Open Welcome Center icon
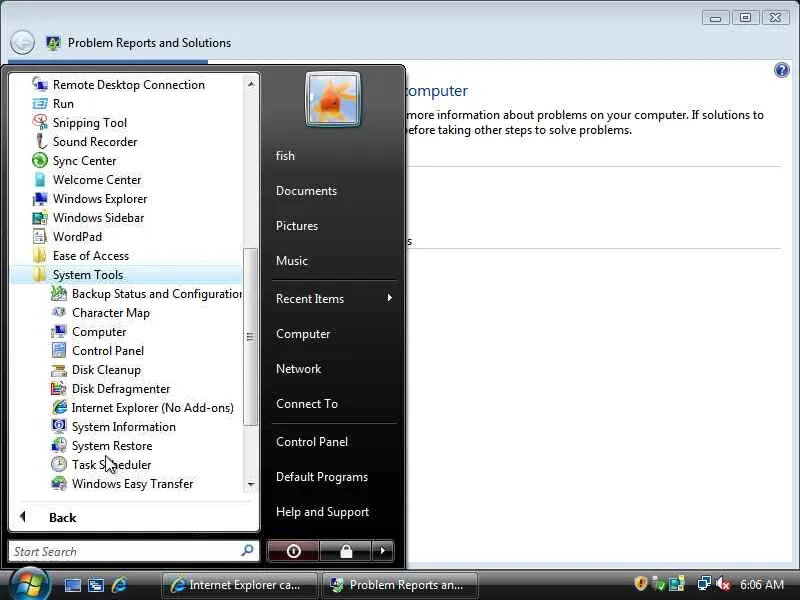 point(40,179)
